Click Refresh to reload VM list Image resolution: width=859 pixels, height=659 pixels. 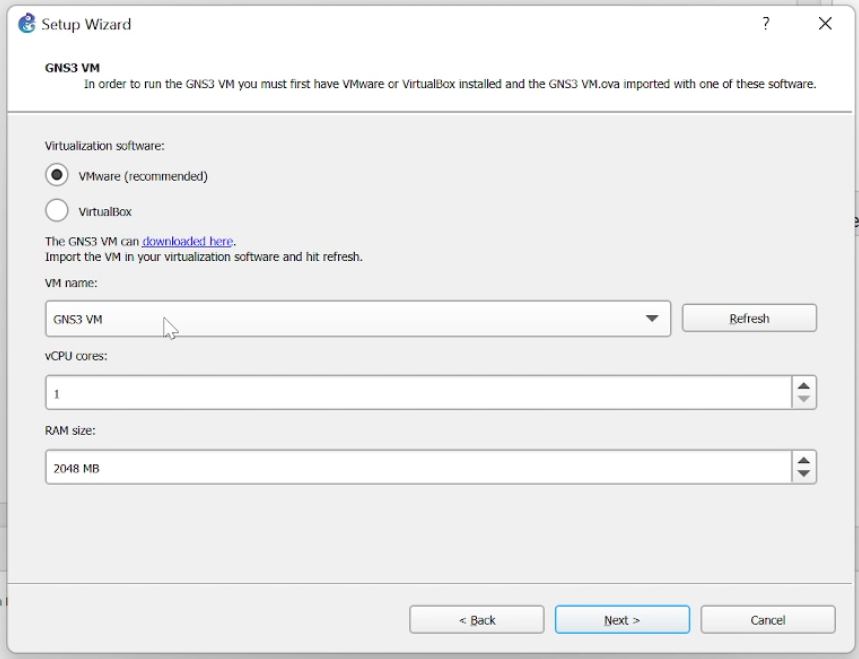(x=749, y=318)
